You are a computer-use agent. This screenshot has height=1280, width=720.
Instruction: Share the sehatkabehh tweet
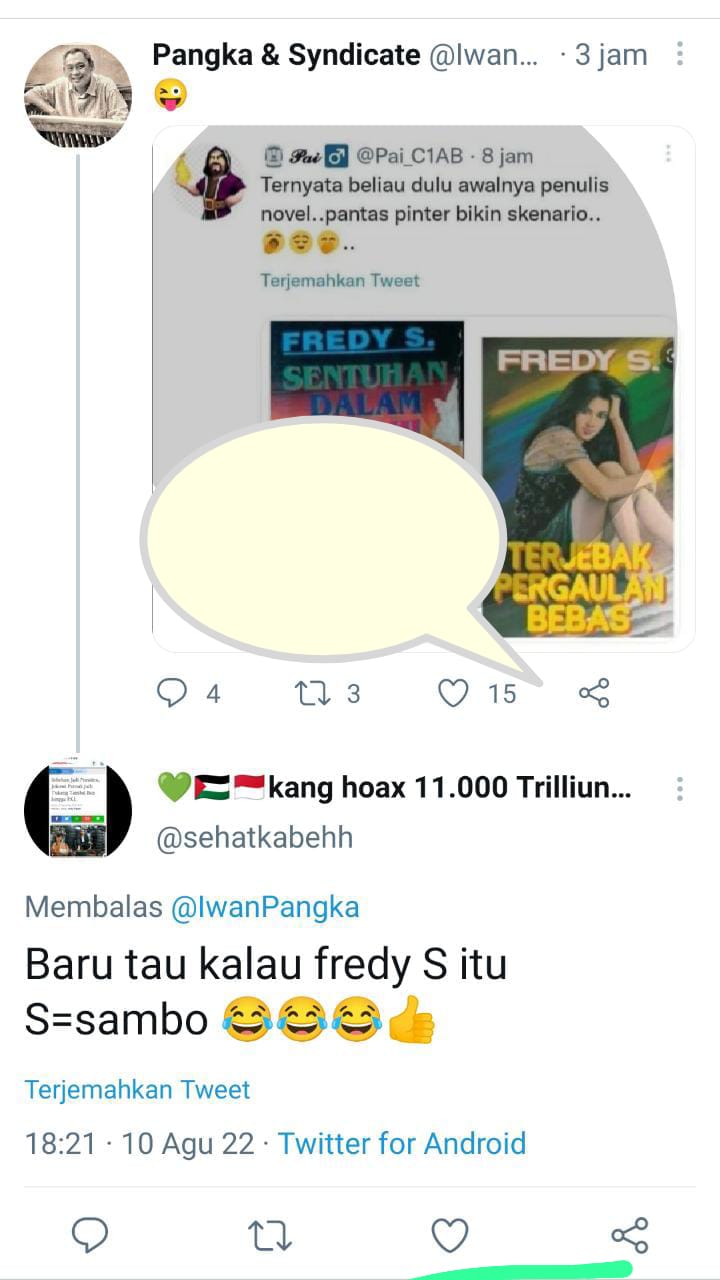coord(629,1235)
